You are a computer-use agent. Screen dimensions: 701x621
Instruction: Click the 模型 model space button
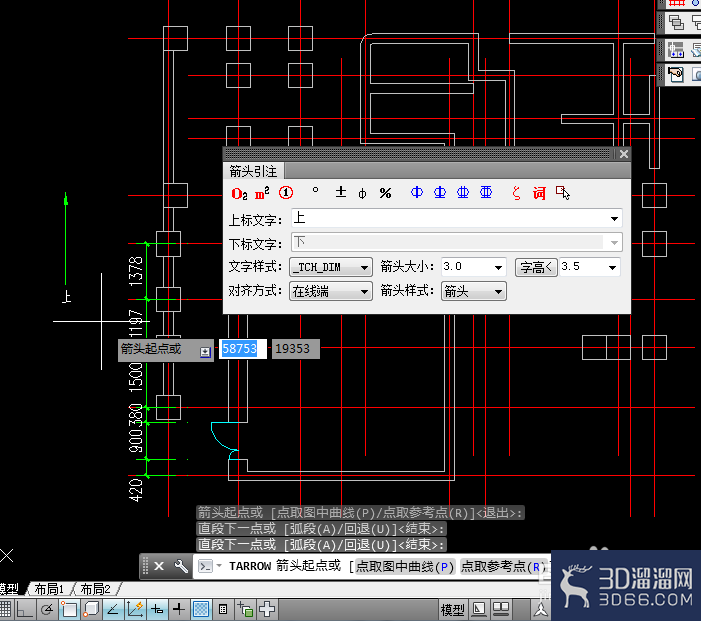(452, 609)
